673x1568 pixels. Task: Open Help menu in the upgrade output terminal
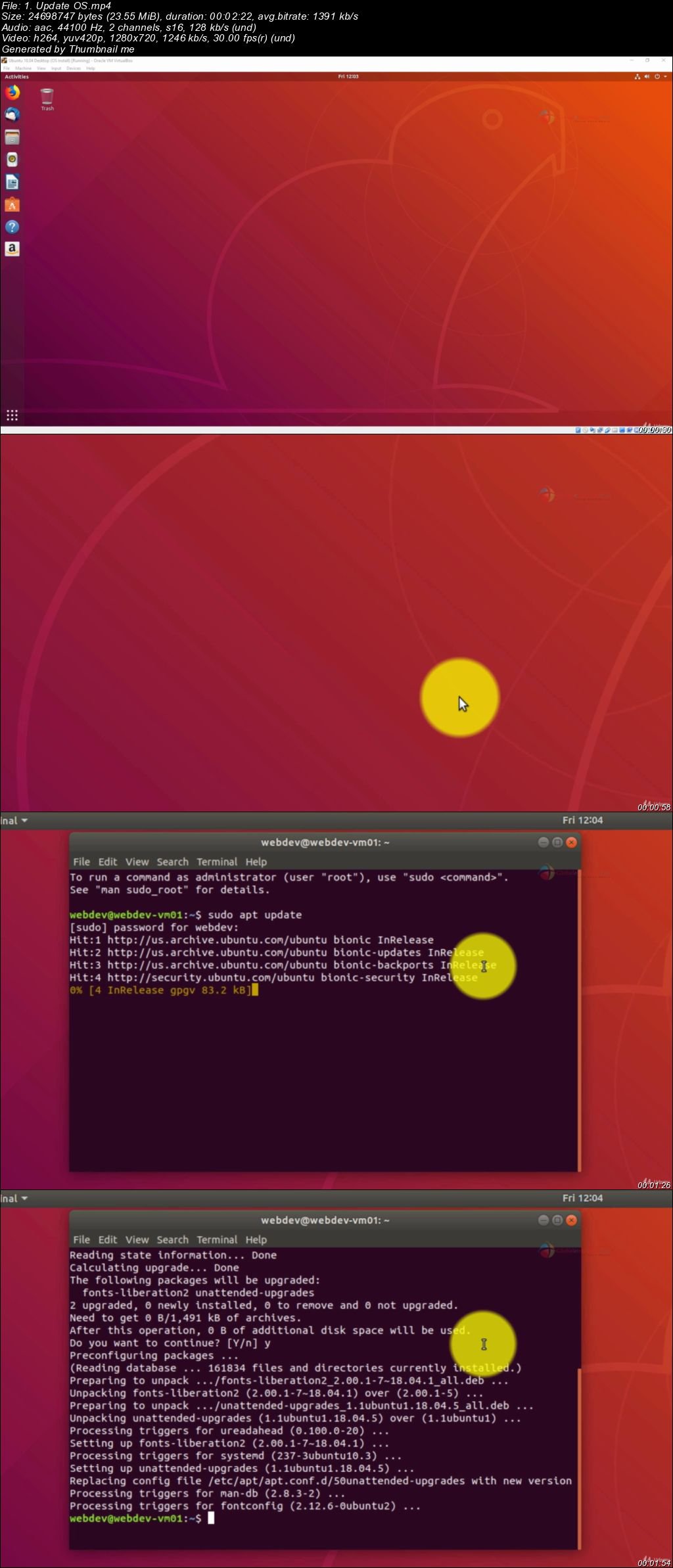256,1239
